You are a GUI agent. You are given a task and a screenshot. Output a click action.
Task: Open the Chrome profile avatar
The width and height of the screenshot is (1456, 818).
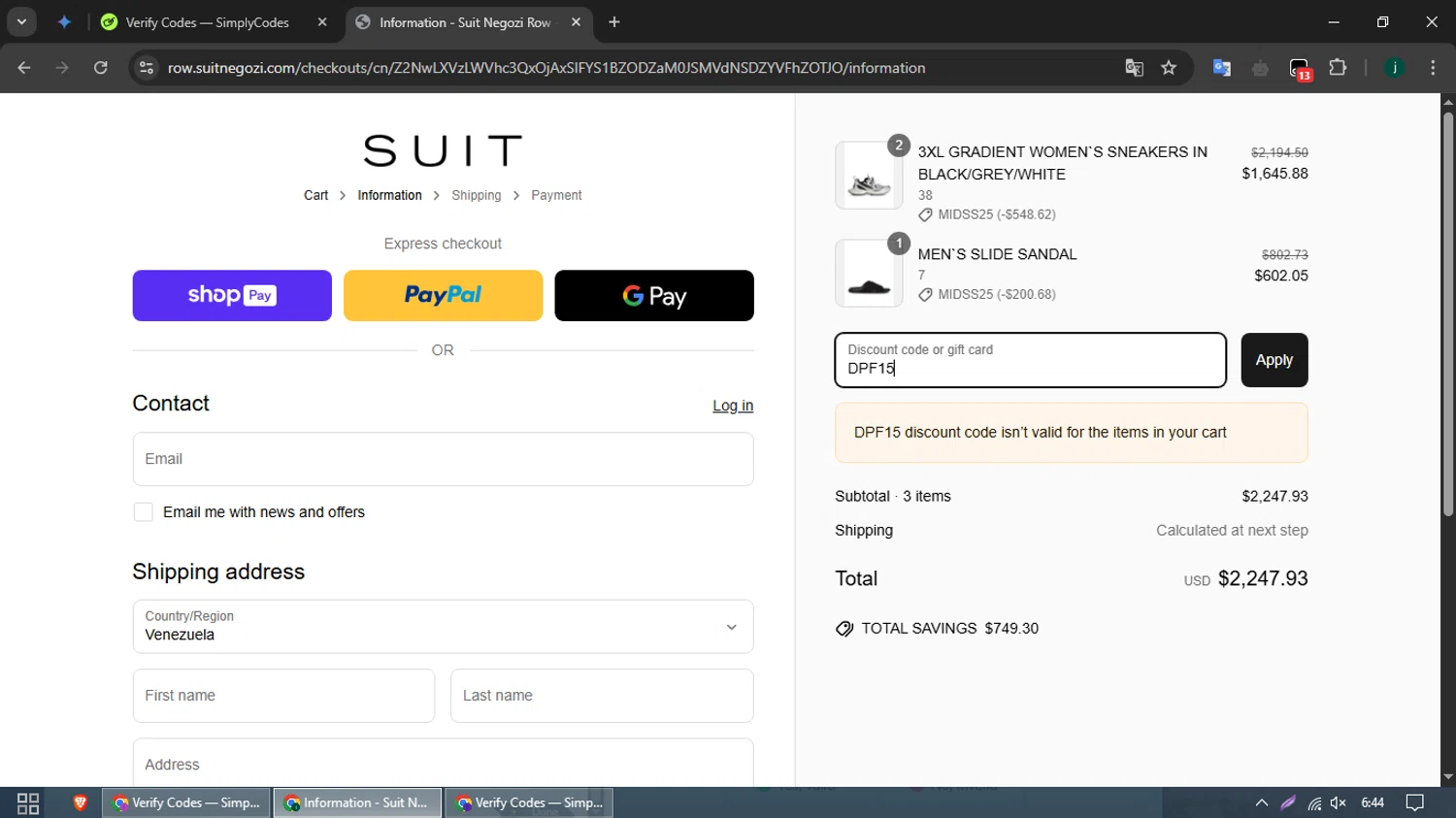point(1394,68)
